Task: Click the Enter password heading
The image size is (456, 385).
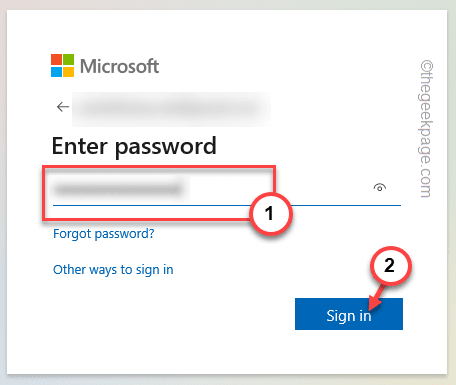Action: 134,146
